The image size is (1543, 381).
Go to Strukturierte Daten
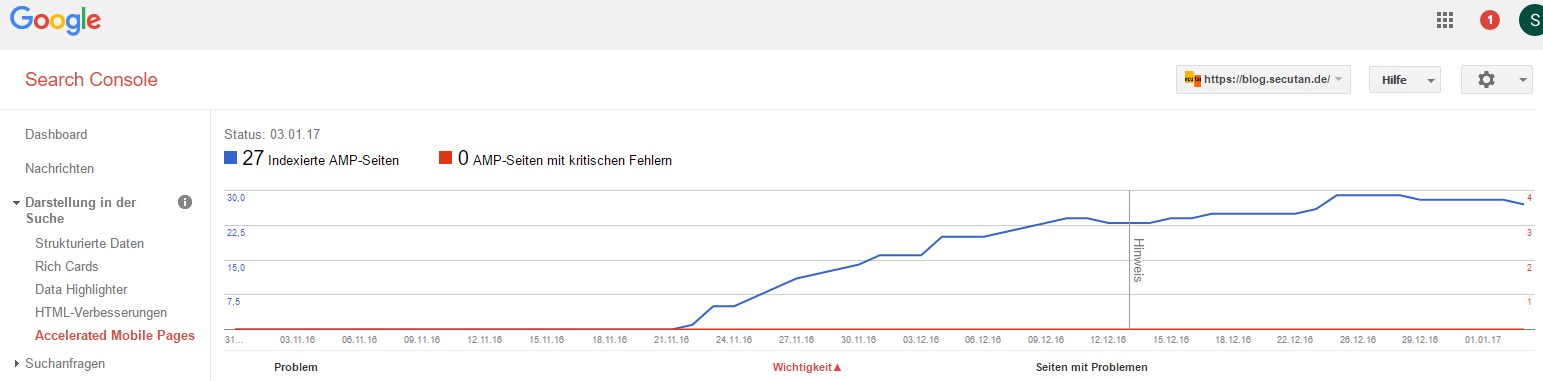point(89,243)
